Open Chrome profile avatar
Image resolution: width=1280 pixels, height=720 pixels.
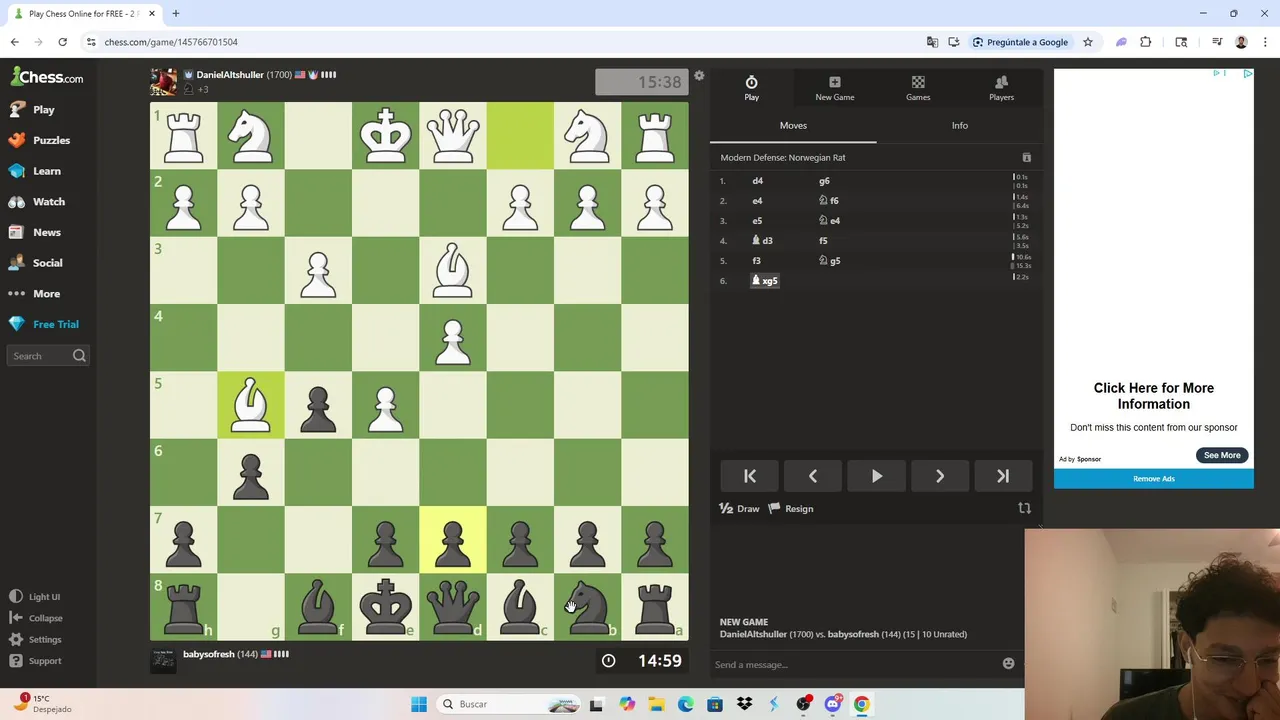coord(1241,42)
